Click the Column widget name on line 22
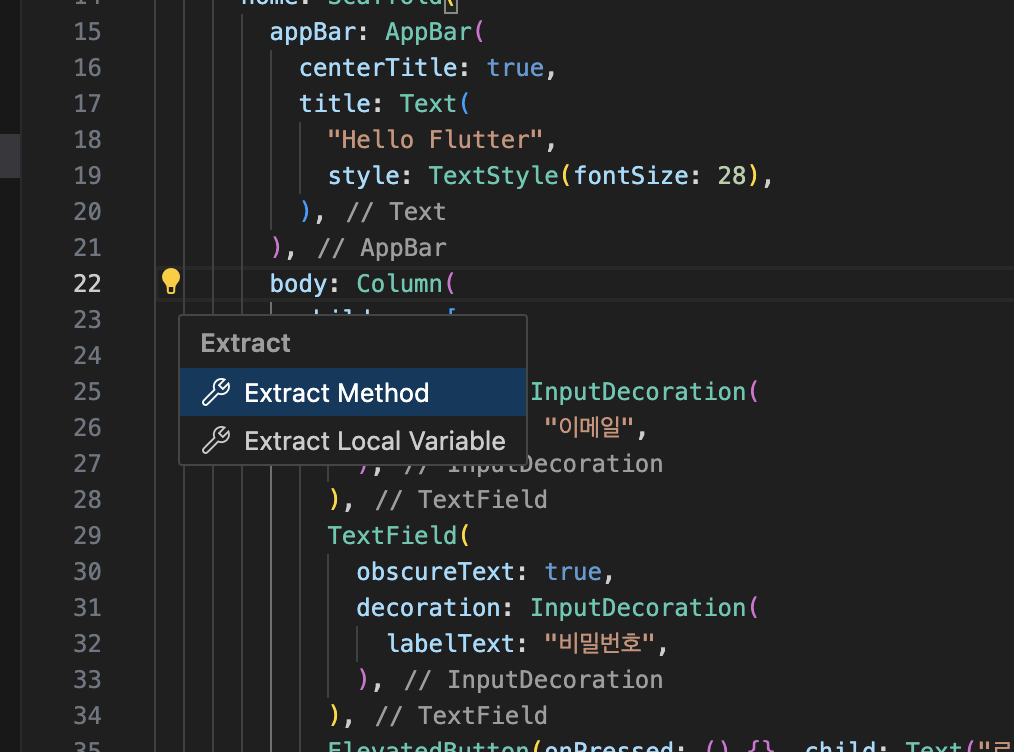The height and width of the screenshot is (752, 1014). pyautogui.click(x=399, y=284)
